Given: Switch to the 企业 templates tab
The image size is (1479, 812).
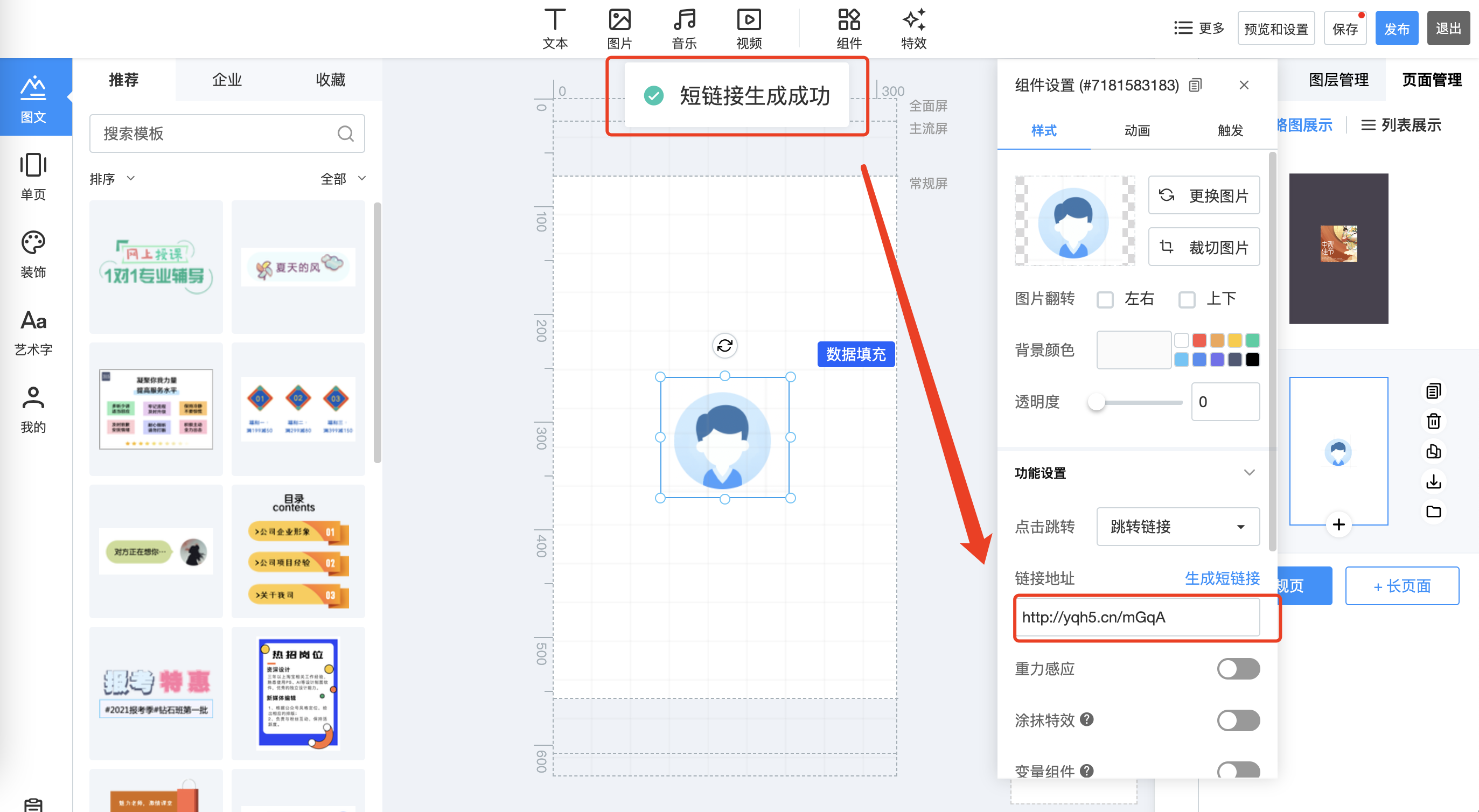Looking at the screenshot, I should coord(227,80).
